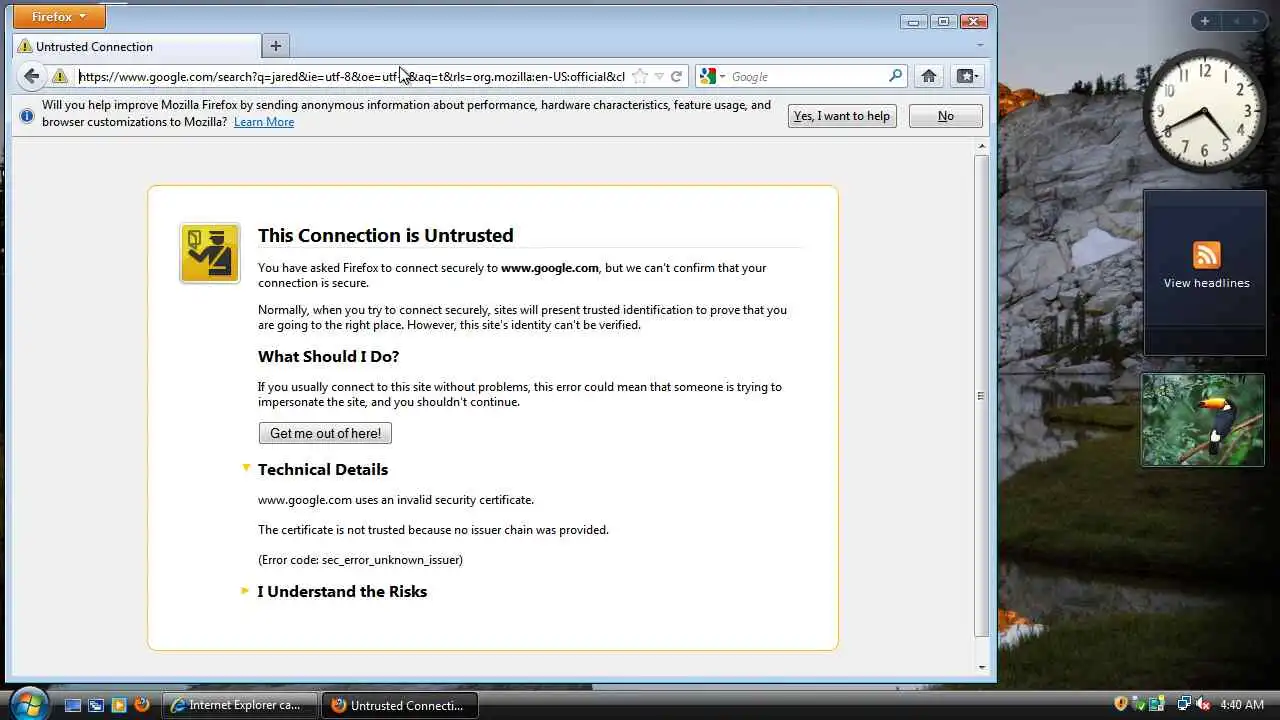1280x720 pixels.
Task: Click the toucan slideshow gadget picture
Action: click(x=1203, y=420)
